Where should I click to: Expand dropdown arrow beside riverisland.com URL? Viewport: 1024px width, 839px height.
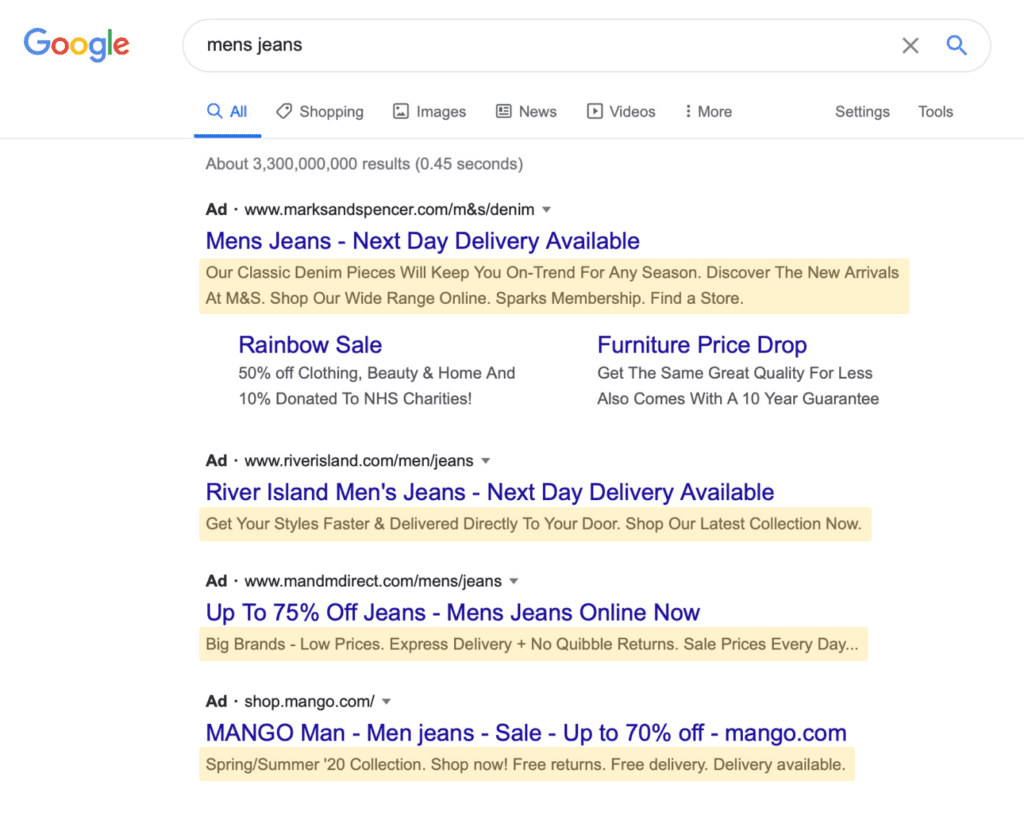pos(485,461)
